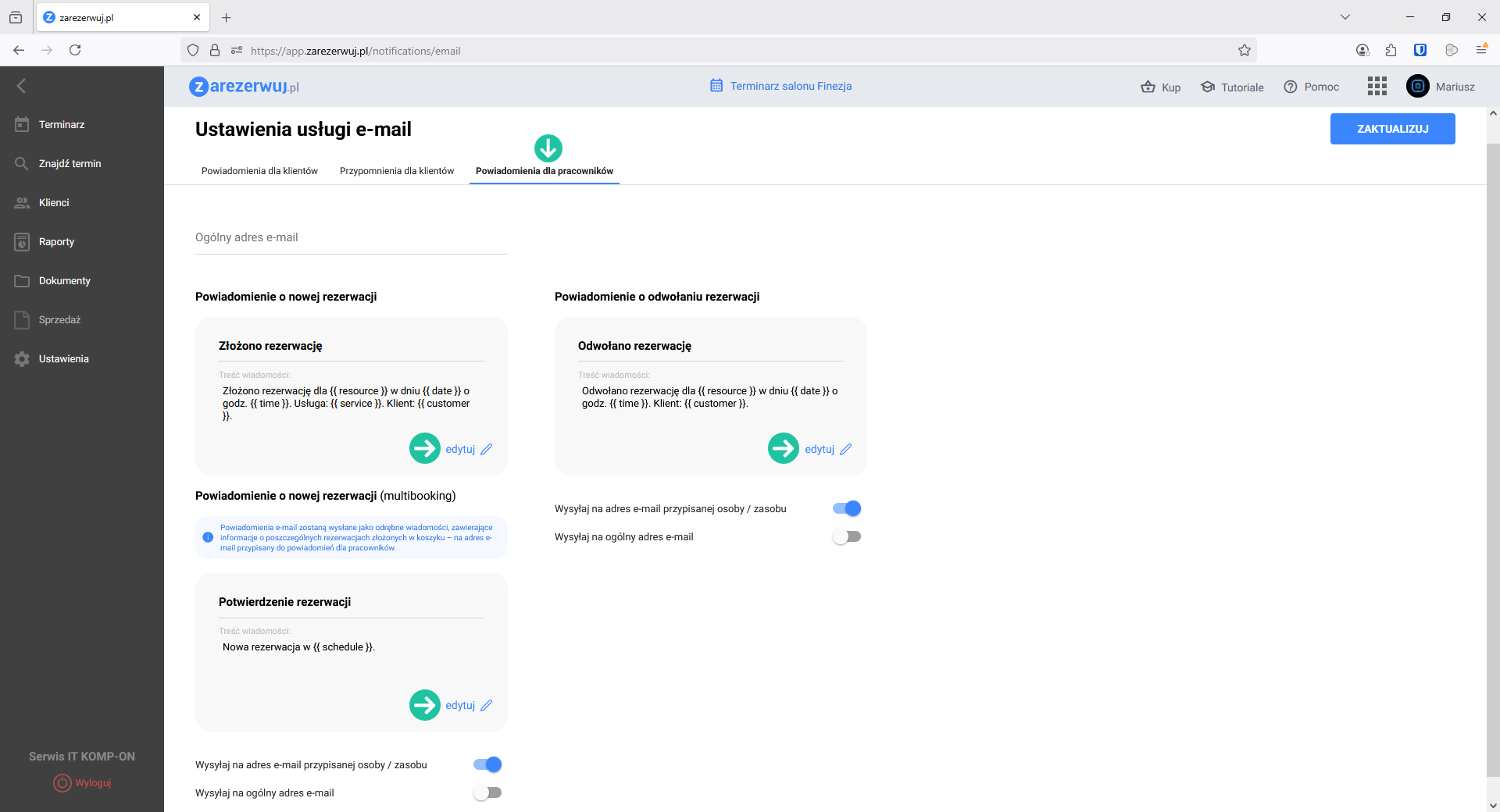The image size is (1500, 812).
Task: Open Ustawienia settings label
Action: [64, 359]
